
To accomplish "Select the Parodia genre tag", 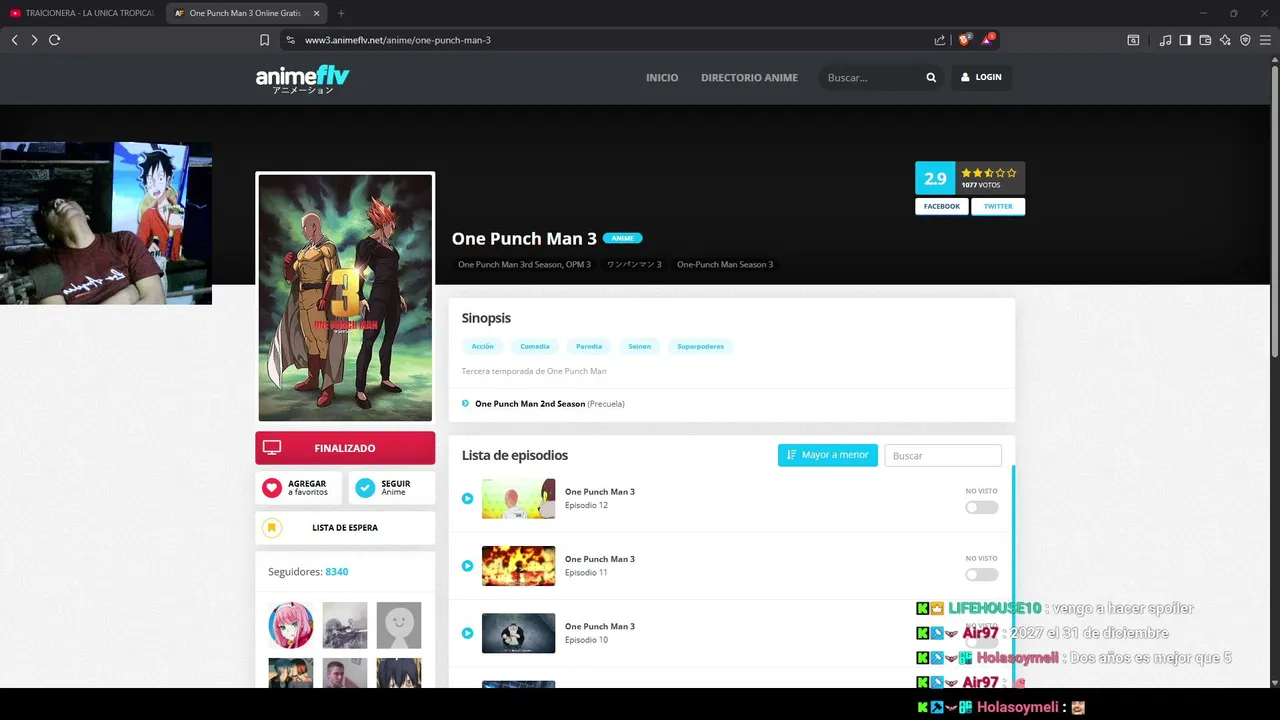I will coord(589,346).
